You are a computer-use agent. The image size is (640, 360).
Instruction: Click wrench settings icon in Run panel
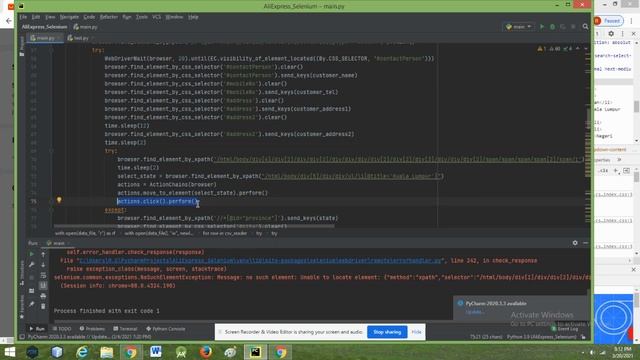click(x=32, y=265)
